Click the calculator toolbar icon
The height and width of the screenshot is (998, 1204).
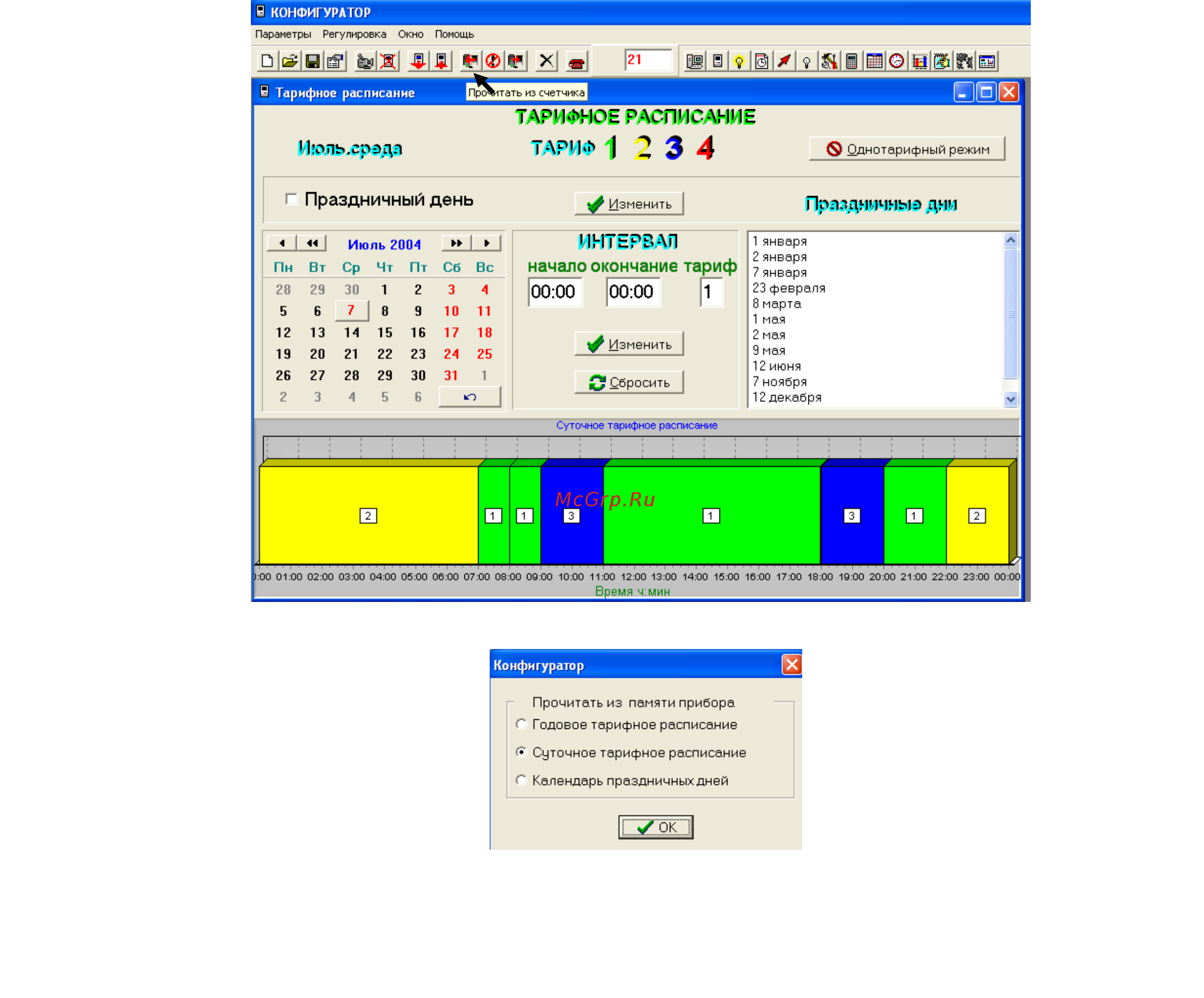851,61
